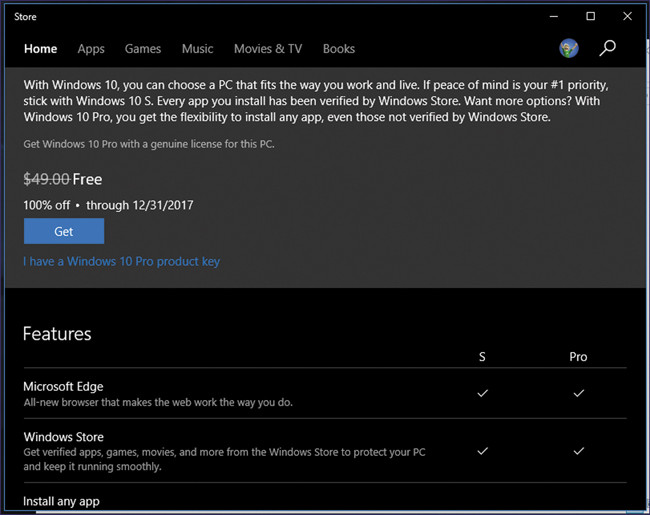Screen dimensions: 650x515
Task: Click the blue Get button
Action: (64, 231)
